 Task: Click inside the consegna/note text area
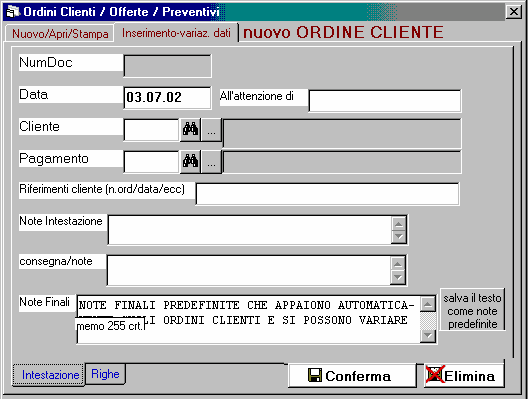click(249, 270)
